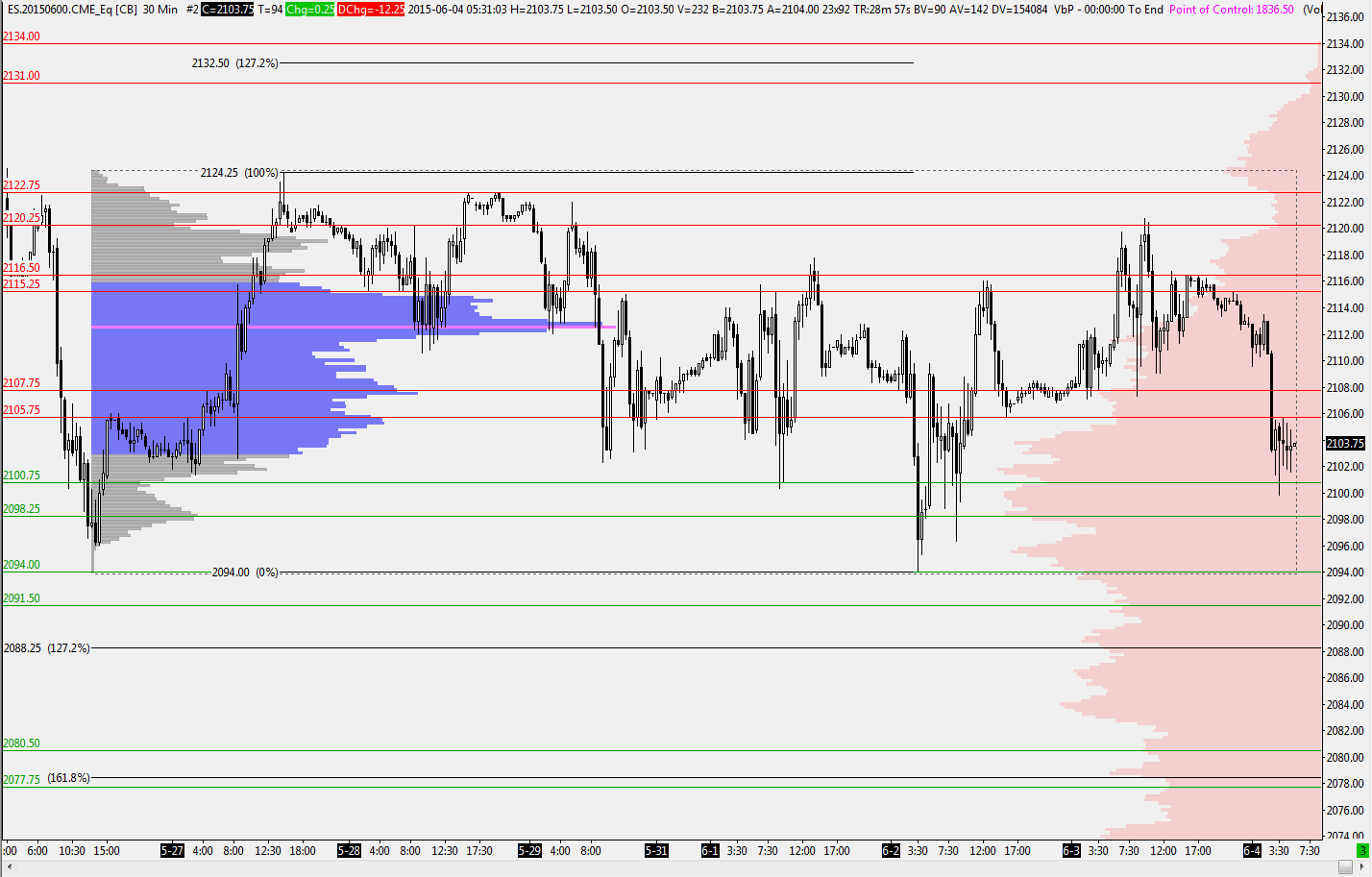Click the 6-3 date marker on time axis
Image resolution: width=1372 pixels, height=877 pixels.
[x=1071, y=851]
